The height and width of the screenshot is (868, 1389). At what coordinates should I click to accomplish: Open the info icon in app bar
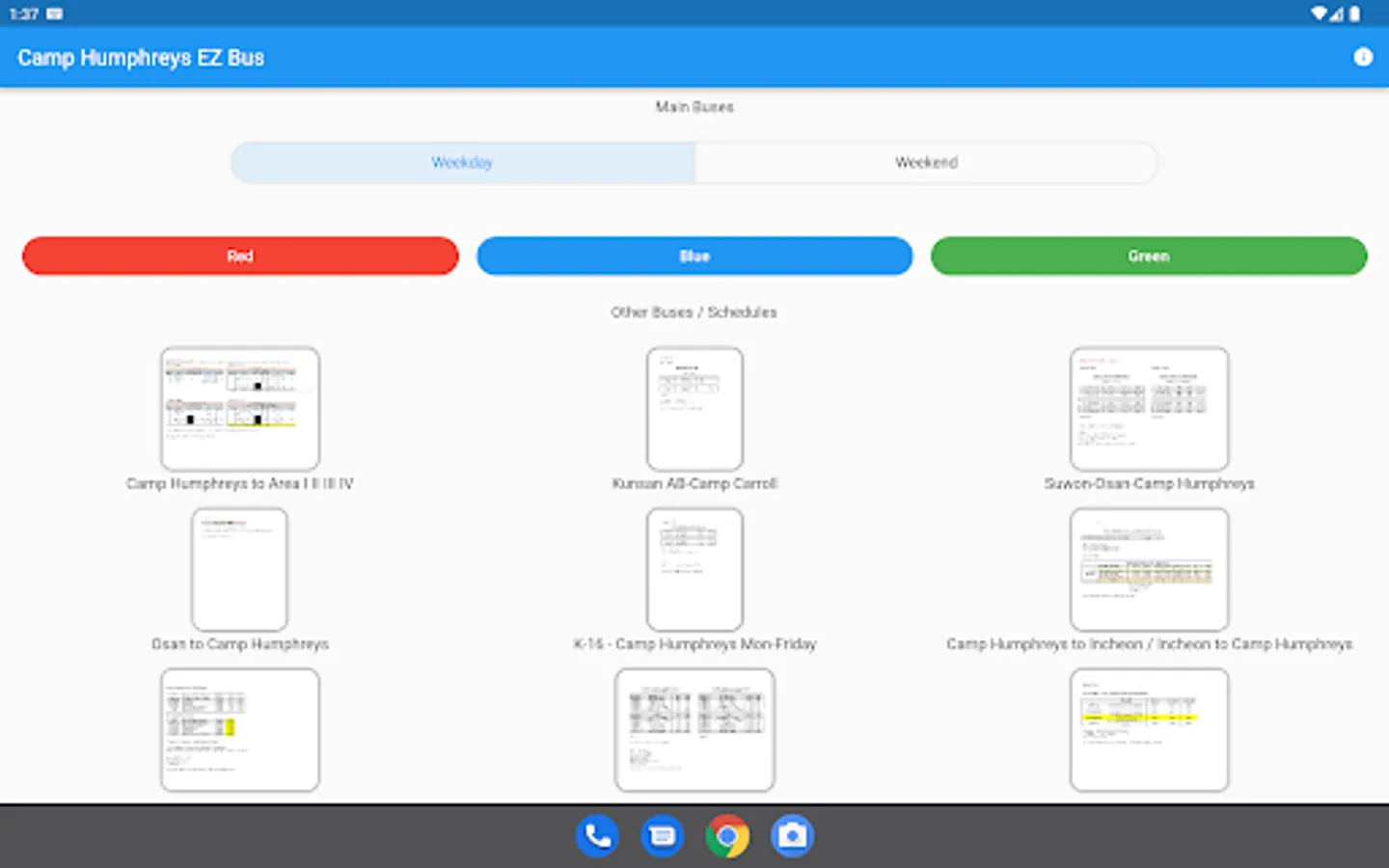tap(1362, 57)
